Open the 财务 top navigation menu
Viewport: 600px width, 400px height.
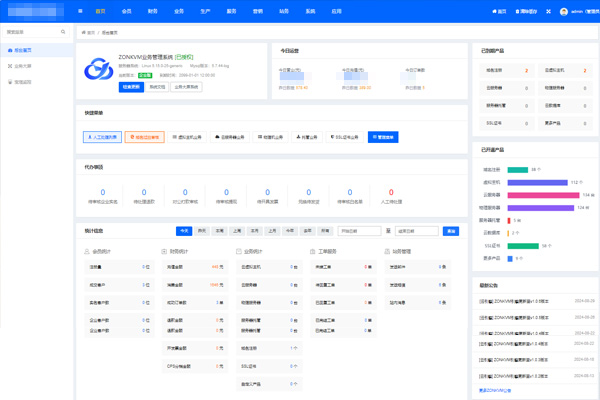pyautogui.click(x=152, y=11)
